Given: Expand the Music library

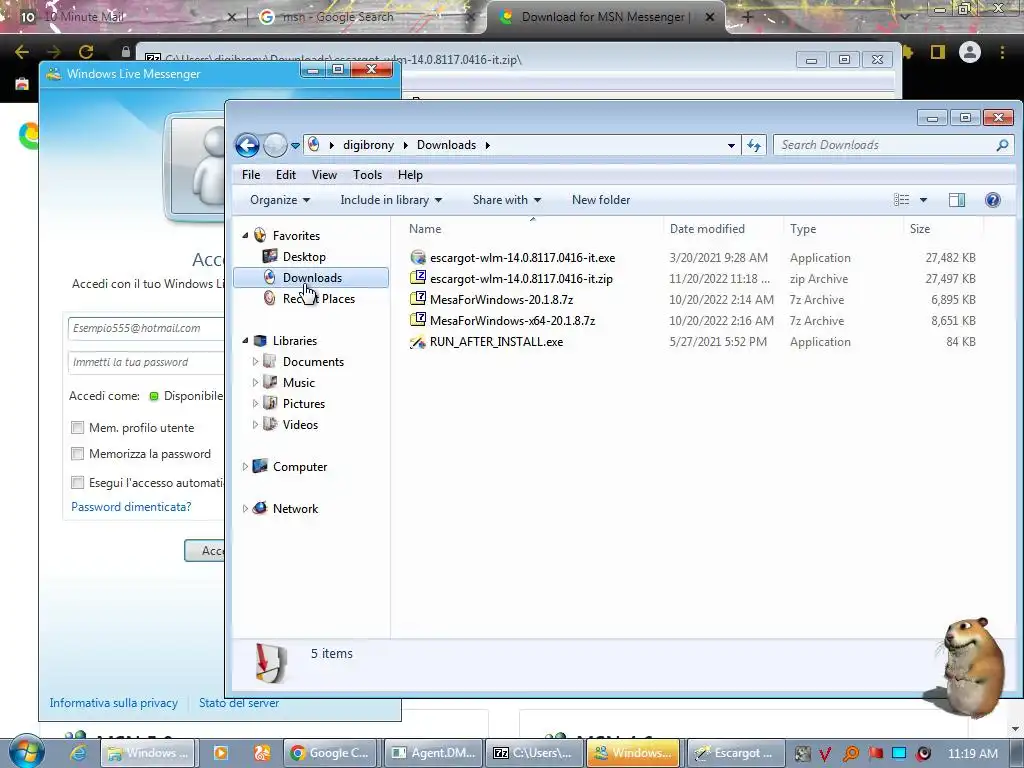Looking at the screenshot, I should [x=255, y=383].
